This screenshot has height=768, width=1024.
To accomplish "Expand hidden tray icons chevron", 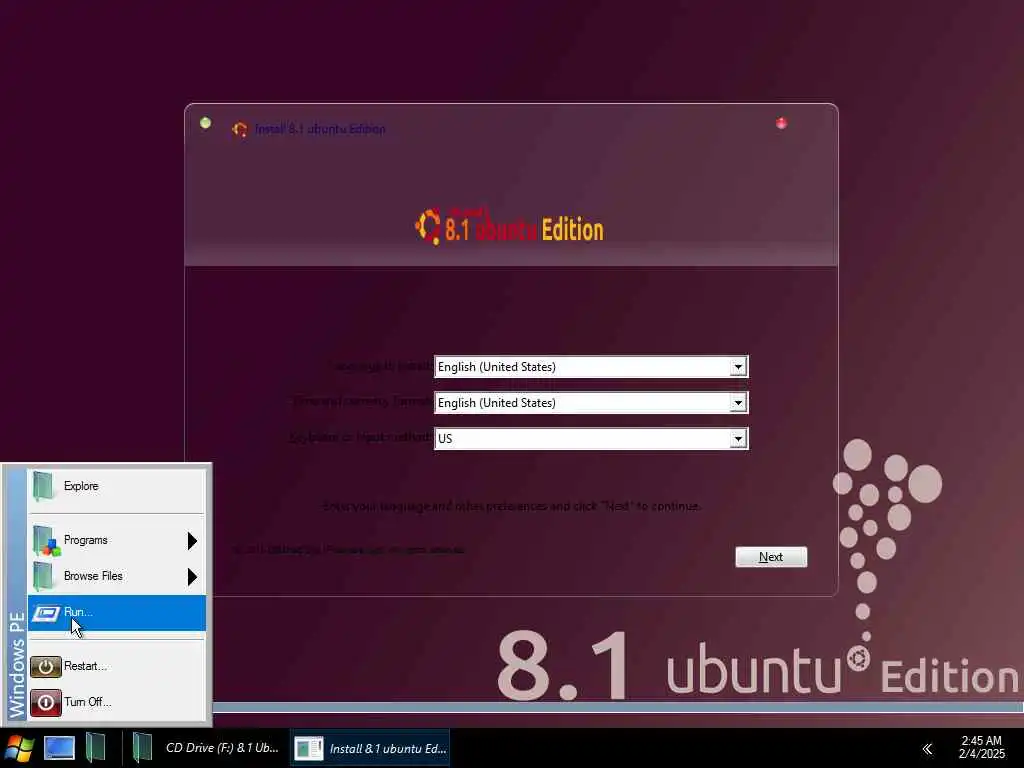I will 927,748.
